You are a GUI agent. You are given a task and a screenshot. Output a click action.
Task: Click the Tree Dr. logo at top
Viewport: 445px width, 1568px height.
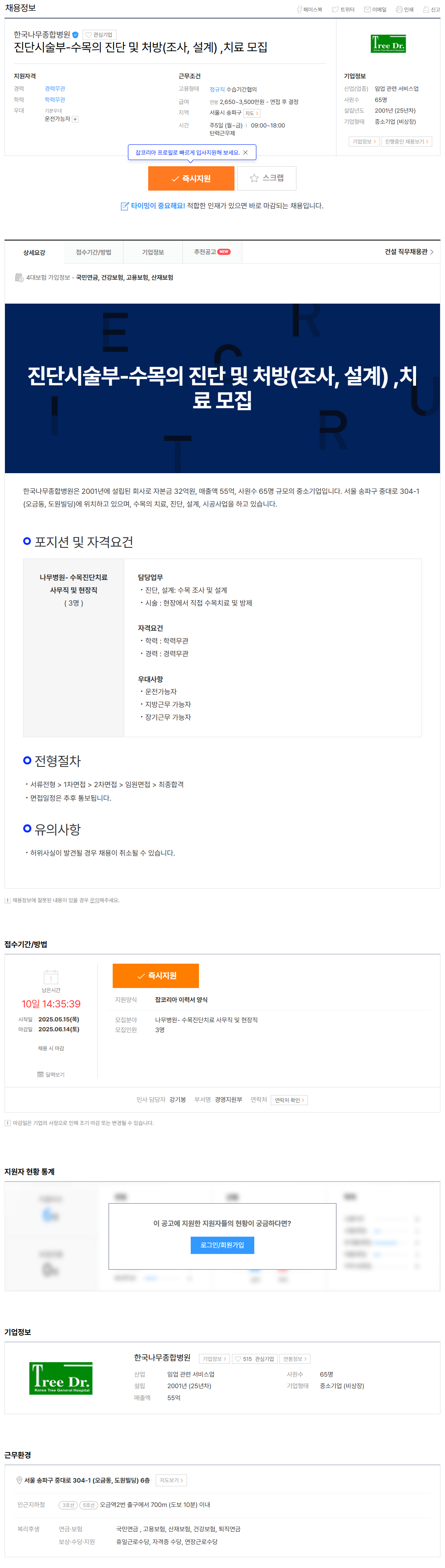click(x=388, y=44)
